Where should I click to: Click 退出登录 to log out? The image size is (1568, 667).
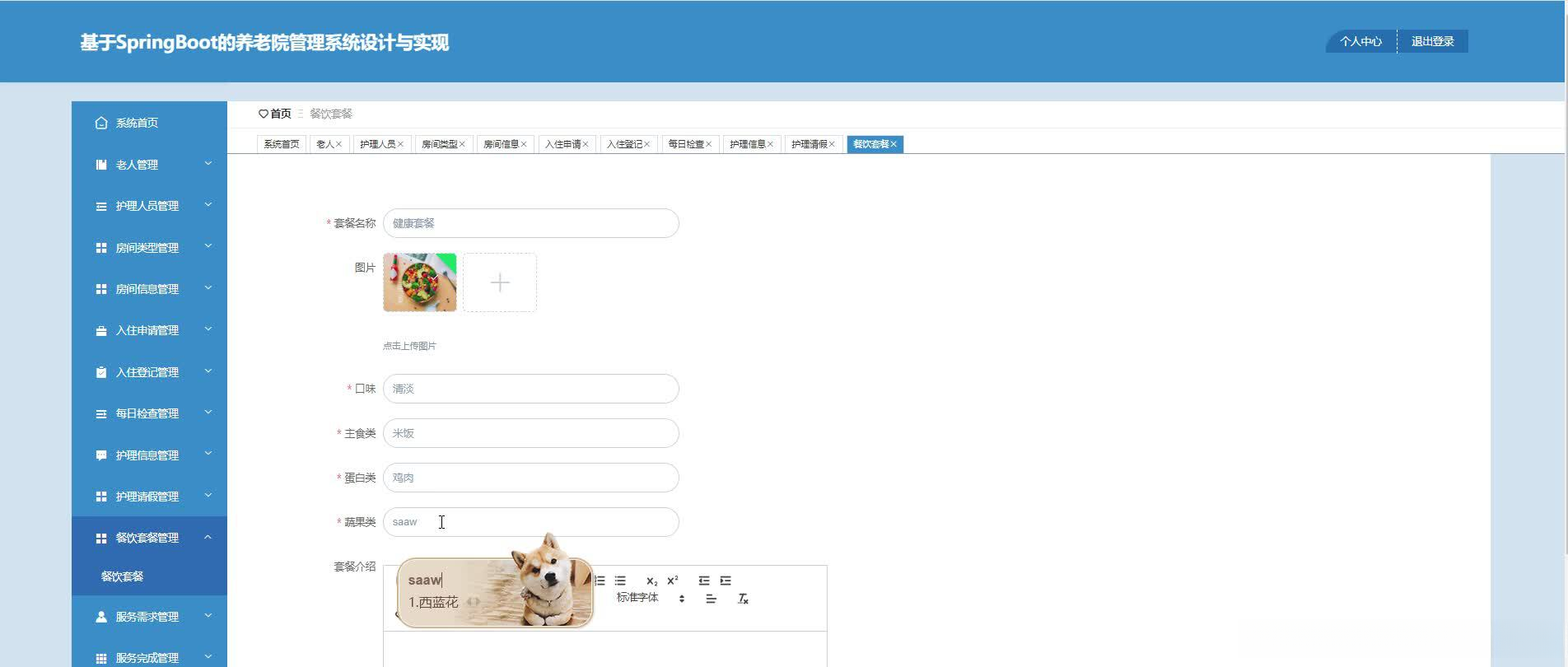click(x=1432, y=41)
